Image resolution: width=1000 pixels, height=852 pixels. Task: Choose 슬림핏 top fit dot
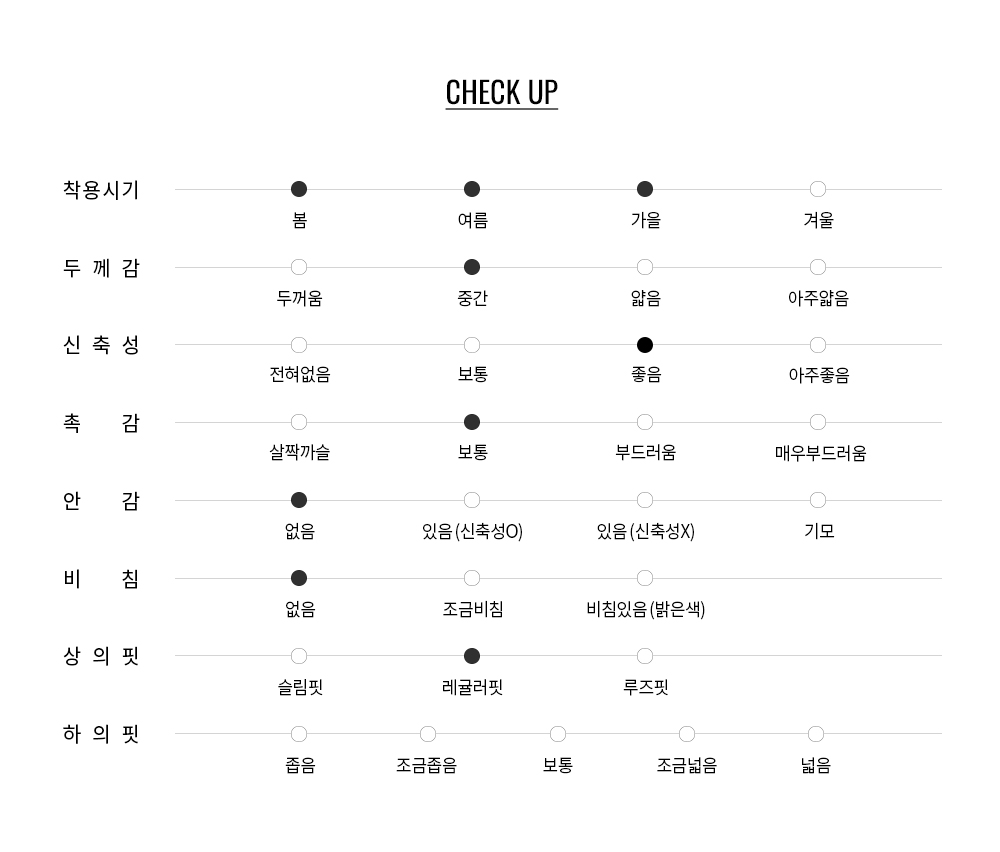click(x=299, y=656)
